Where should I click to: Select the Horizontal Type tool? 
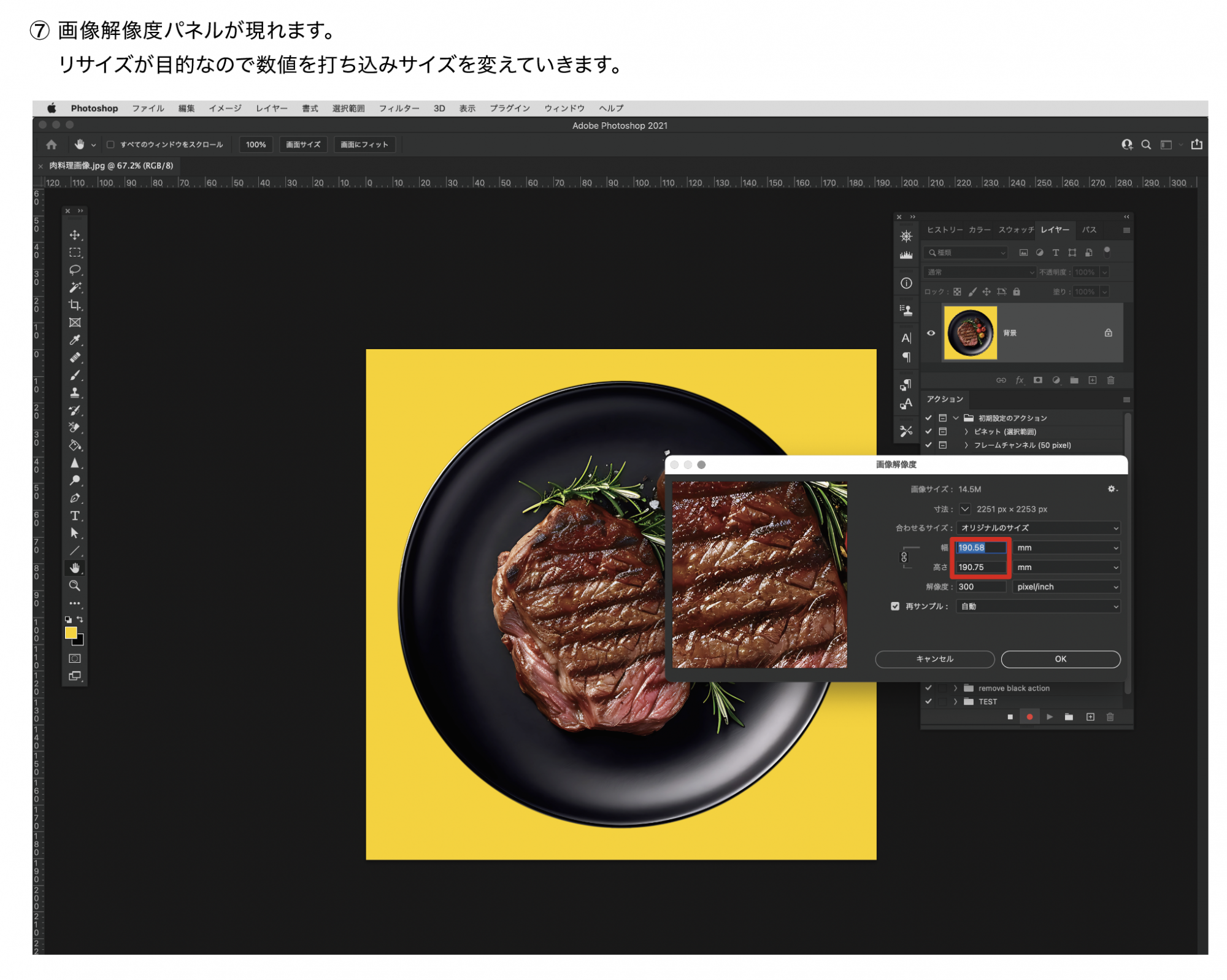click(x=75, y=515)
